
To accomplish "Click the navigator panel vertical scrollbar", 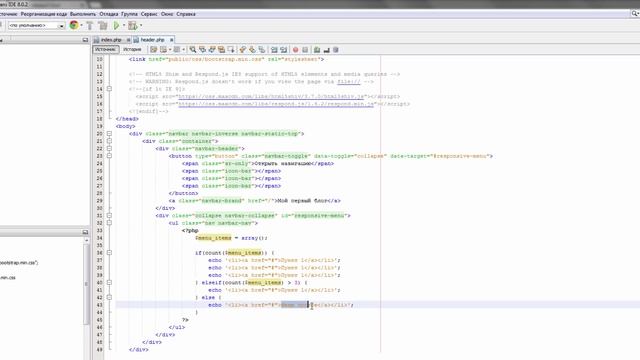I will [86, 284].
